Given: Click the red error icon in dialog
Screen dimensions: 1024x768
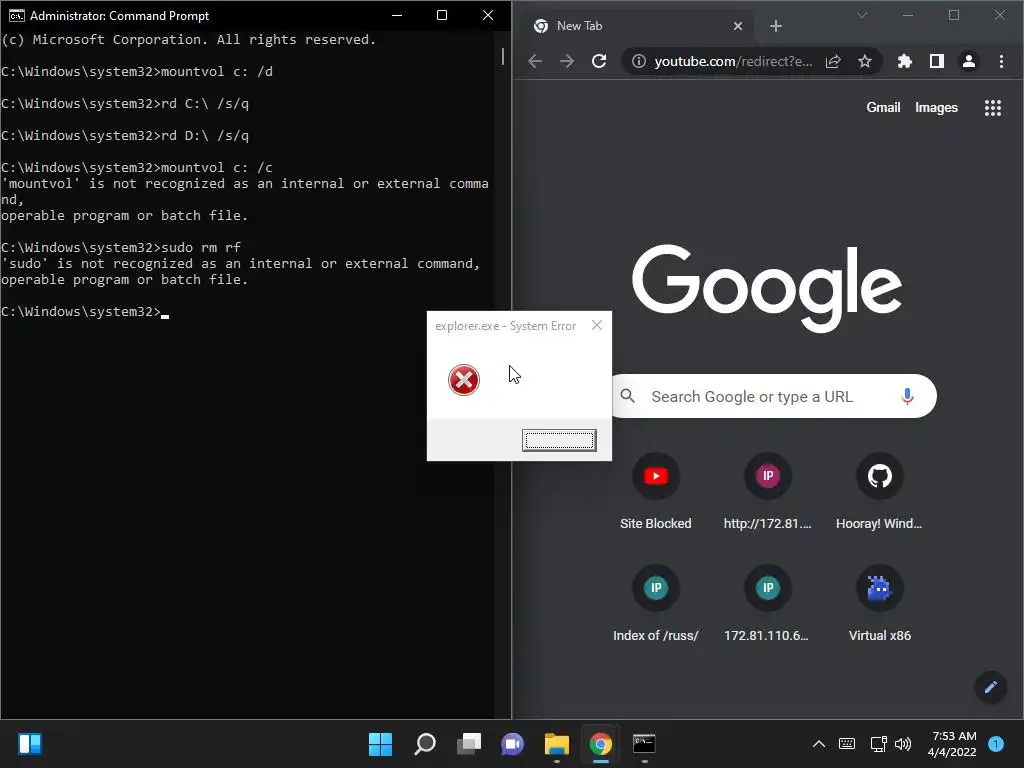Looking at the screenshot, I should [464, 380].
